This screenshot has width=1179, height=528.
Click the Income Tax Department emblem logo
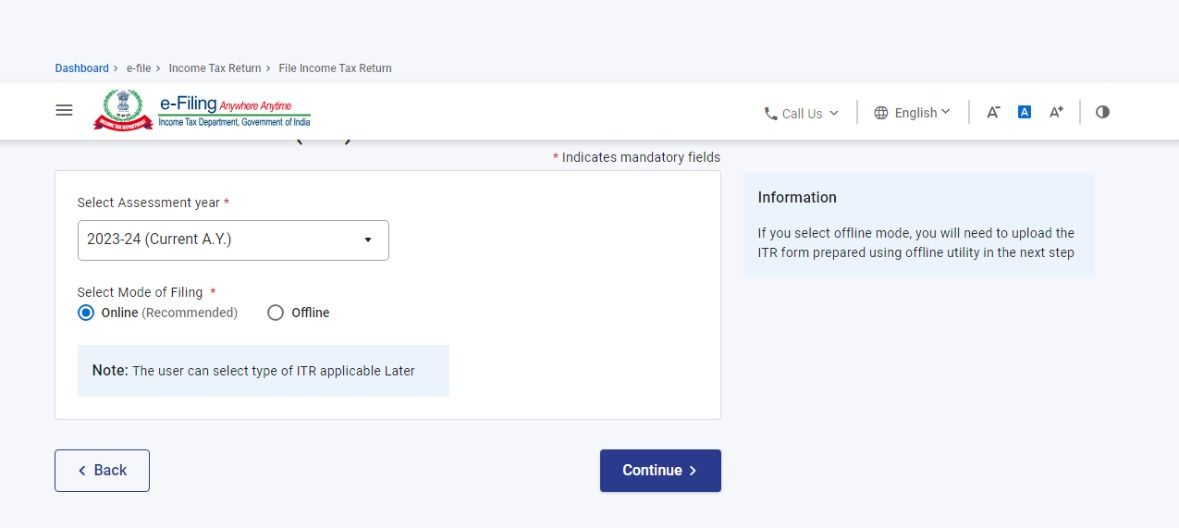(123, 110)
